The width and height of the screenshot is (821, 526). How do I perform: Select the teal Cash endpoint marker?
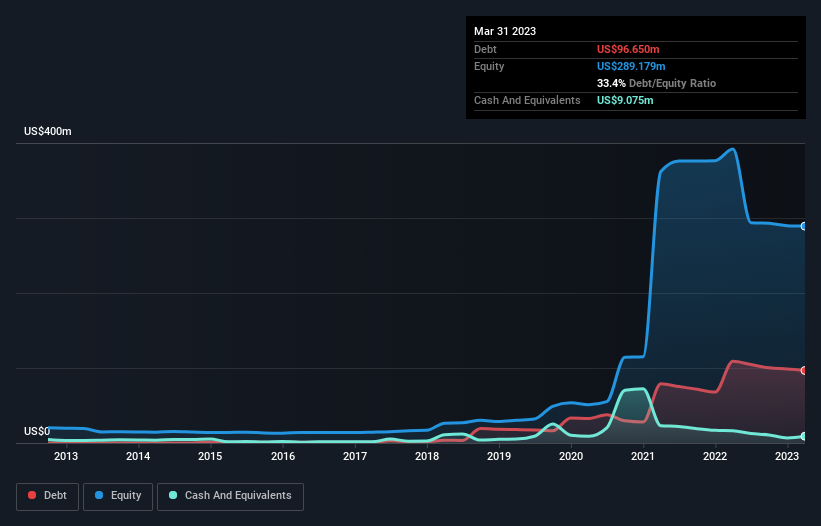coord(804,436)
